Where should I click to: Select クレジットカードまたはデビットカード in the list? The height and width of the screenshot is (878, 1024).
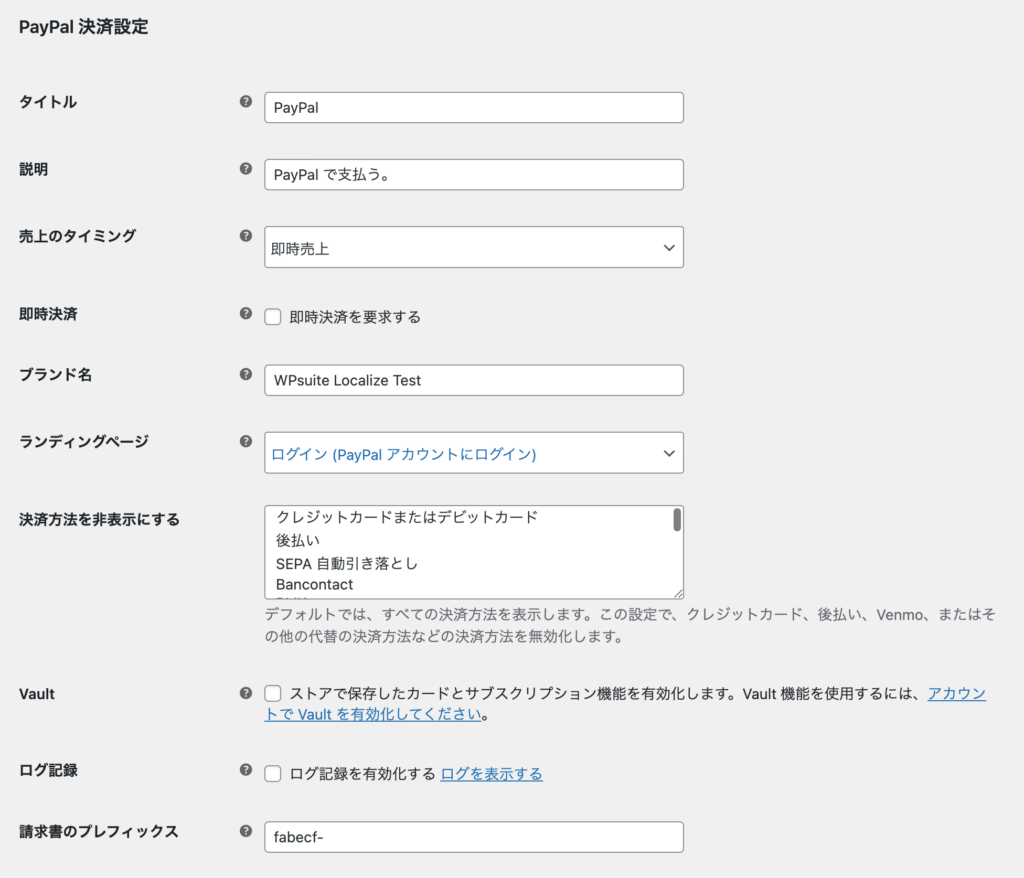407,517
